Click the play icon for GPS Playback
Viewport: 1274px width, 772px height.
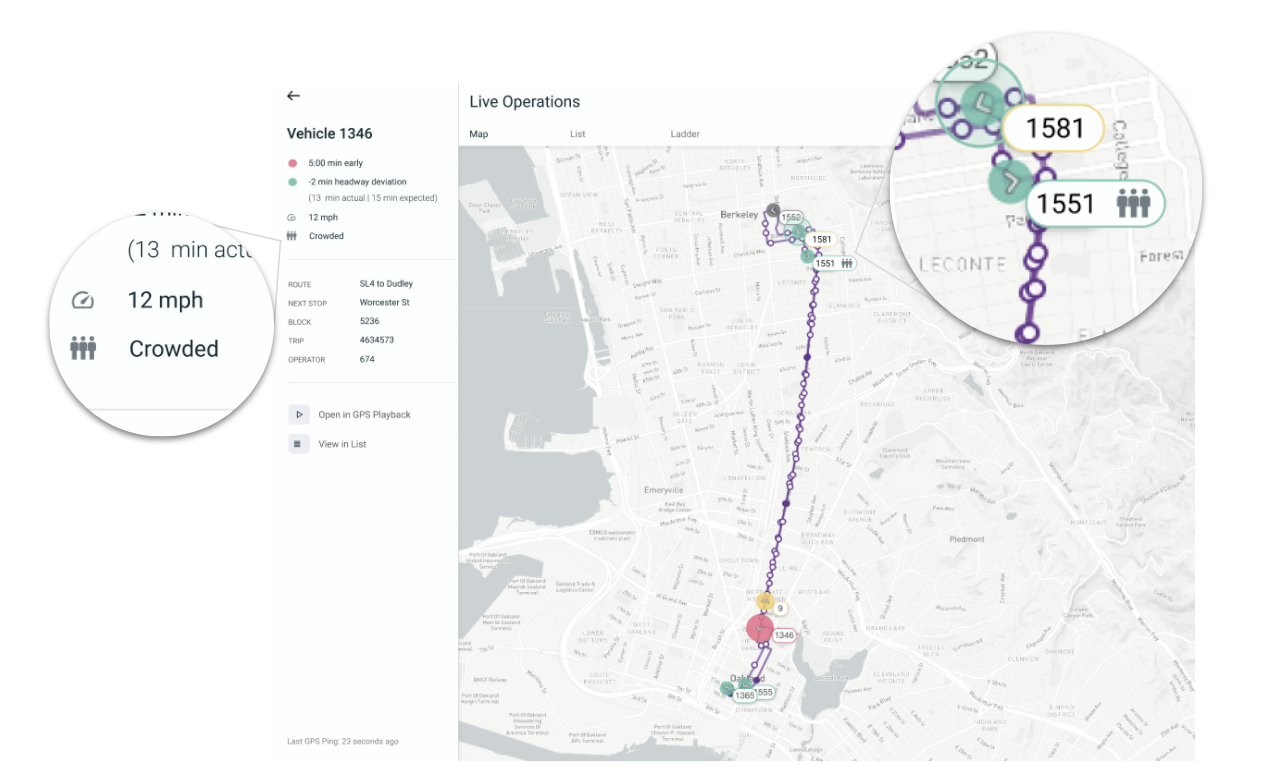click(x=299, y=415)
